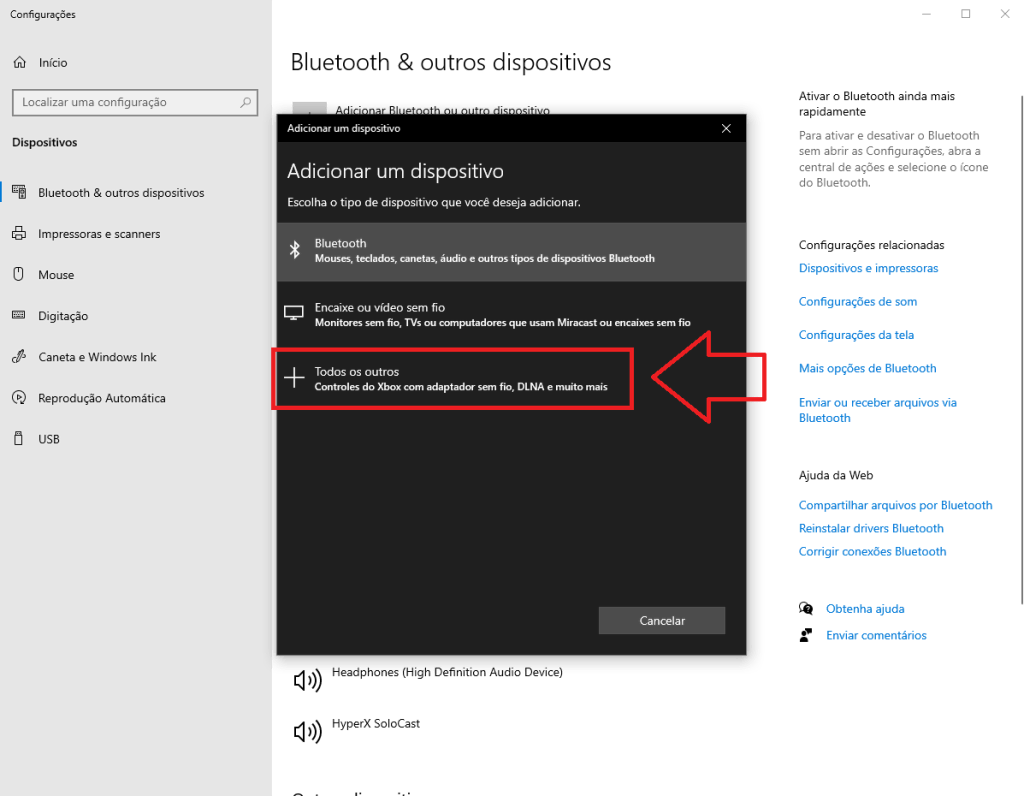Select the Bluetooth device type option
This screenshot has height=796, width=1024.
click(x=511, y=250)
